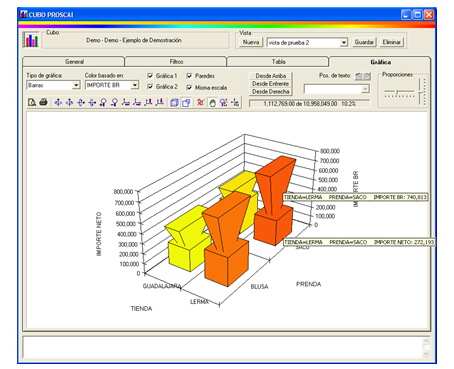Click the last toolbar axis icon
The width and height of the screenshot is (454, 369).
pos(235,102)
